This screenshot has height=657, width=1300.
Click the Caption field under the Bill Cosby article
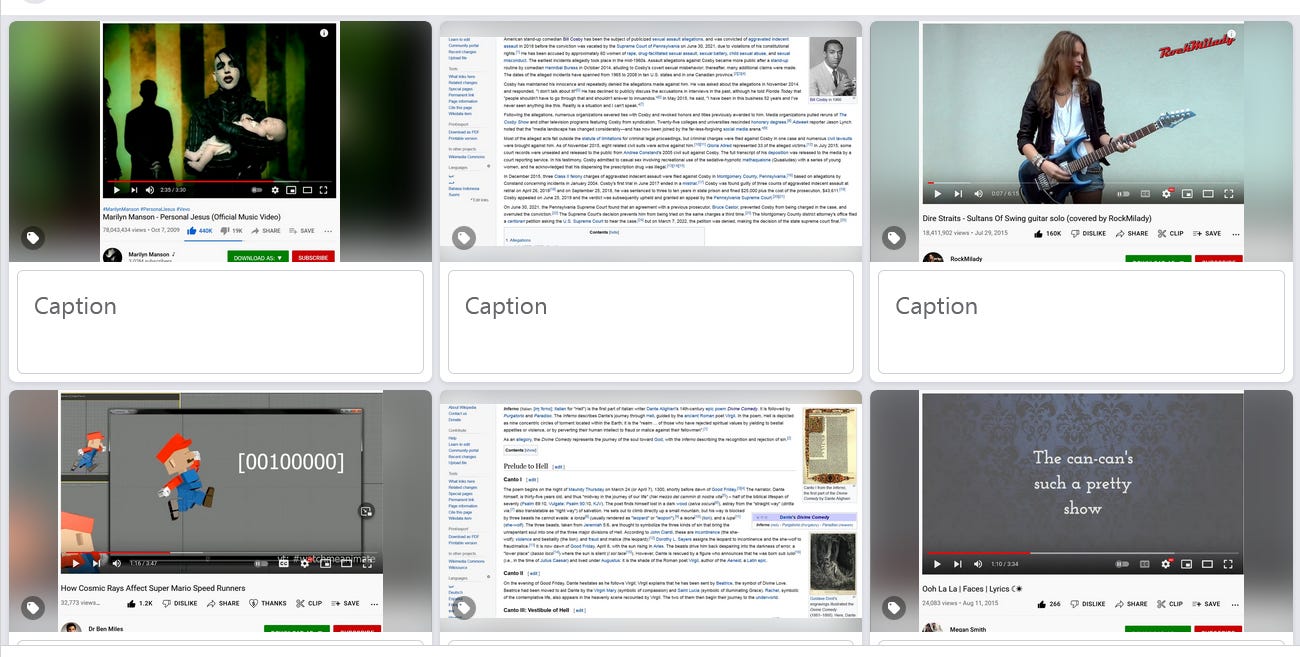pos(651,321)
